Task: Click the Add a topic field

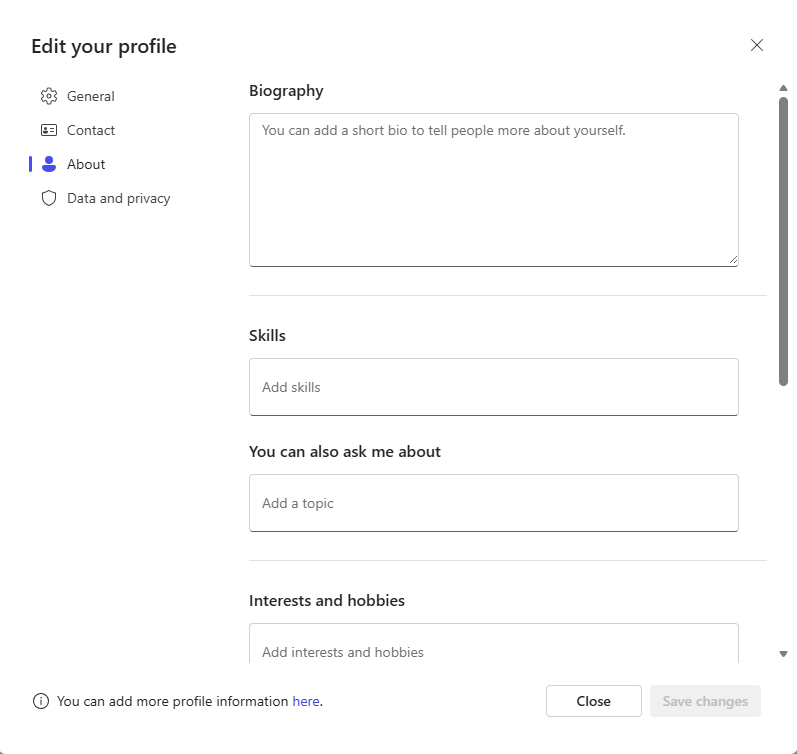Action: (493, 503)
